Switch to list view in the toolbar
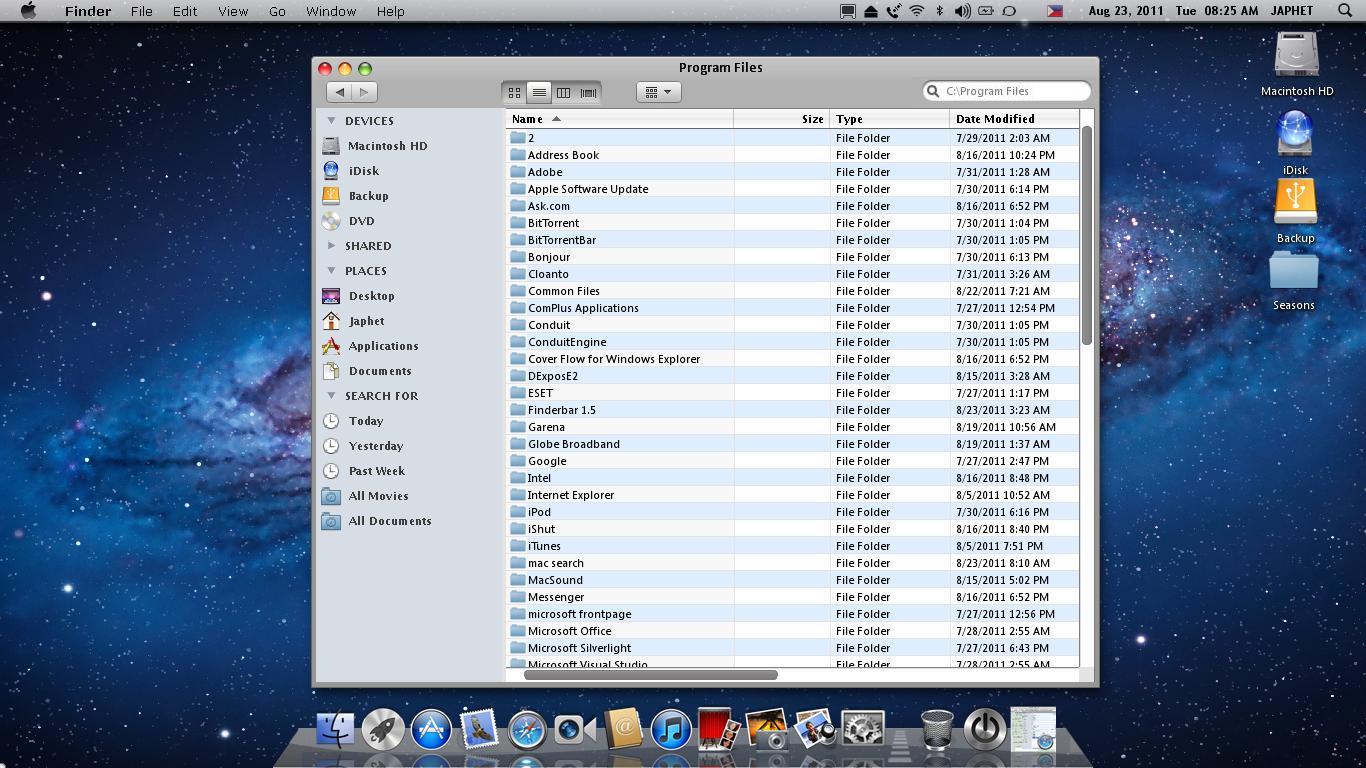Viewport: 1366px width, 768px height. tap(539, 92)
